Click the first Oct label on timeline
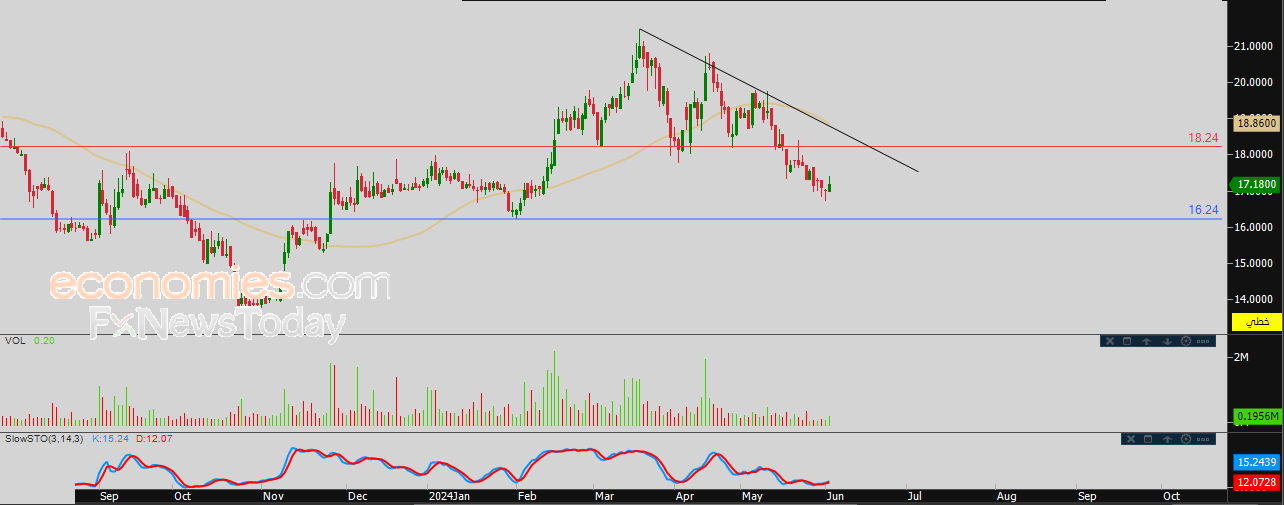Image resolution: width=1284 pixels, height=505 pixels. (183, 495)
